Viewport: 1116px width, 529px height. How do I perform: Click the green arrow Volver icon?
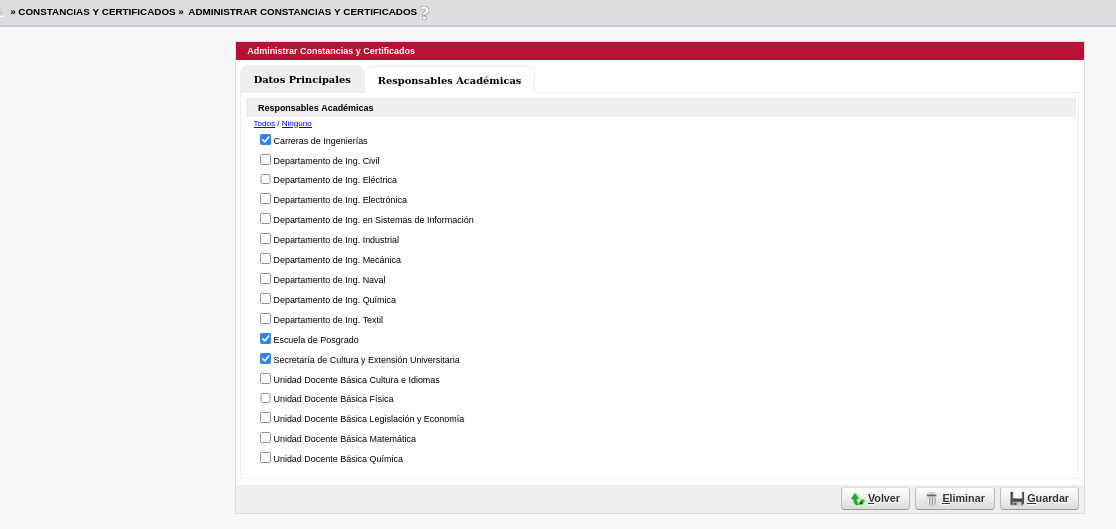click(x=858, y=499)
